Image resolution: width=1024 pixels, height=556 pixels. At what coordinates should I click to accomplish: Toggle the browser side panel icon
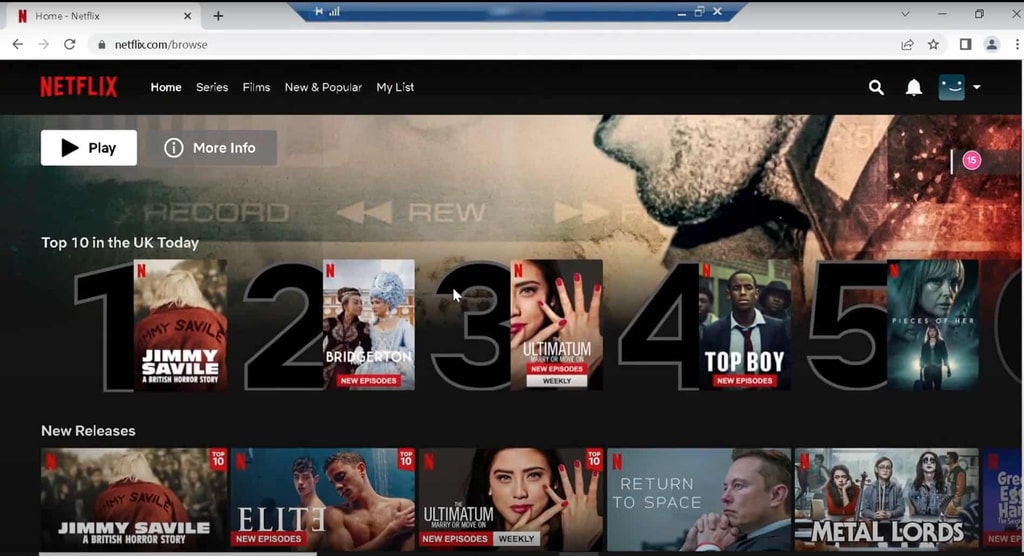(x=965, y=44)
